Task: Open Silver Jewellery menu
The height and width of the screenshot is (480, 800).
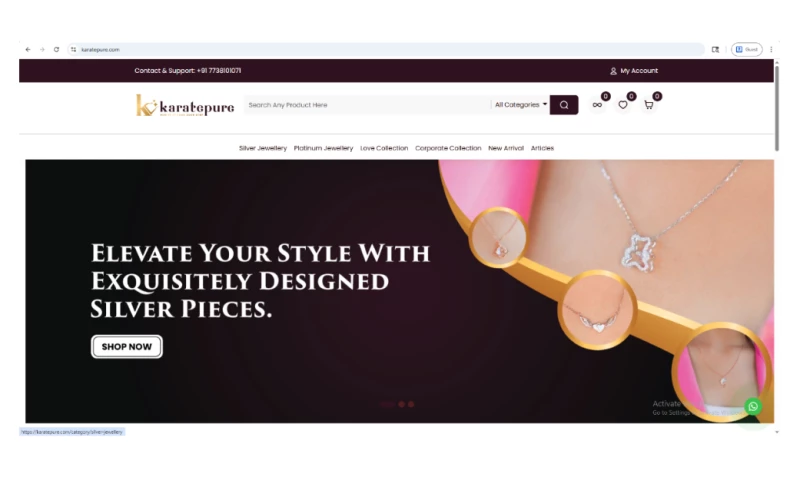Action: tap(263, 148)
